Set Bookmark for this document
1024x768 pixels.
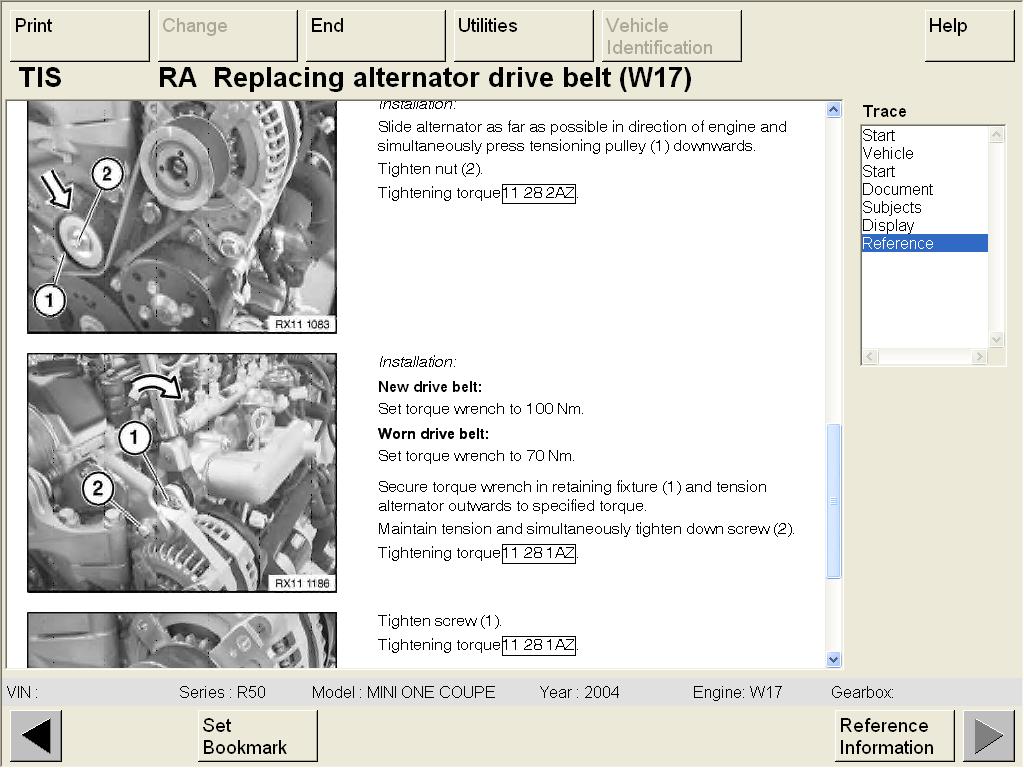point(257,736)
